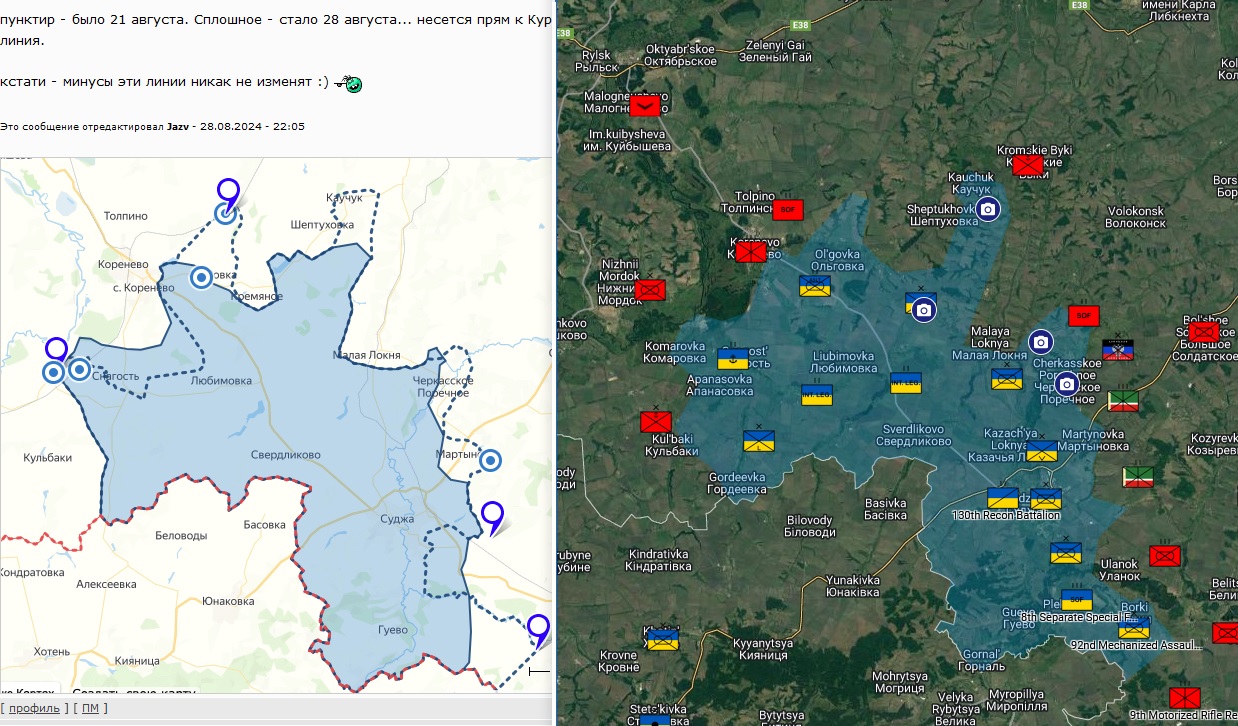Click the winking smiley emoticon
This screenshot has height=726, width=1238.
[348, 83]
